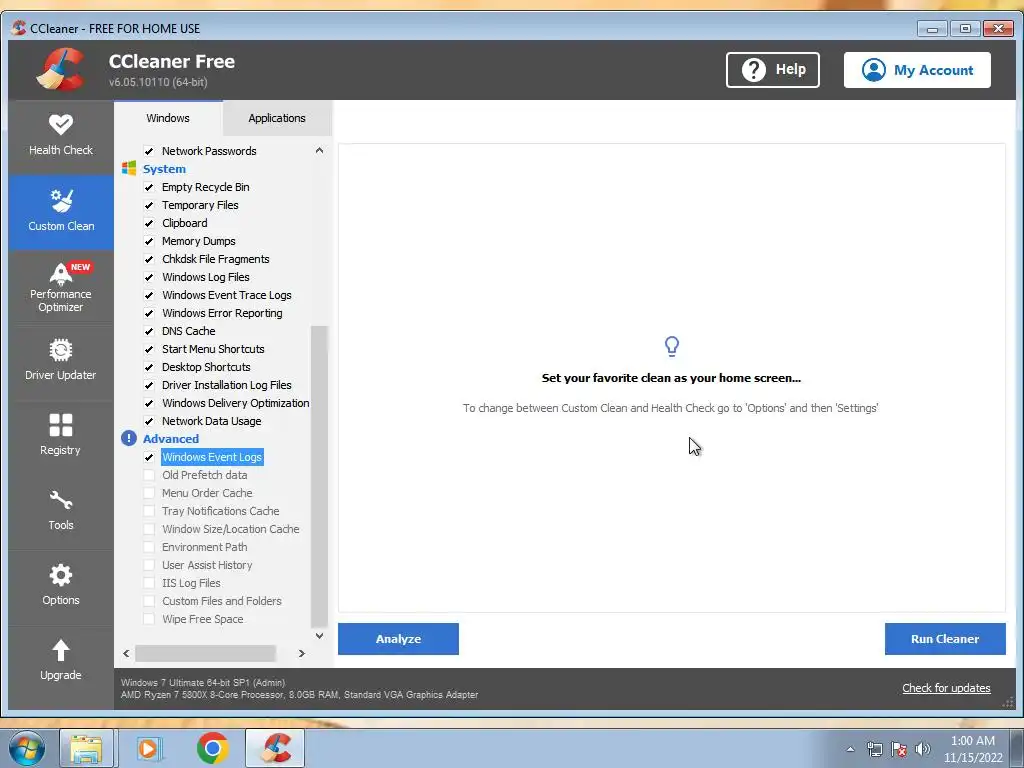This screenshot has width=1024, height=768.
Task: Launch the media player taskbar icon
Action: (x=150, y=748)
